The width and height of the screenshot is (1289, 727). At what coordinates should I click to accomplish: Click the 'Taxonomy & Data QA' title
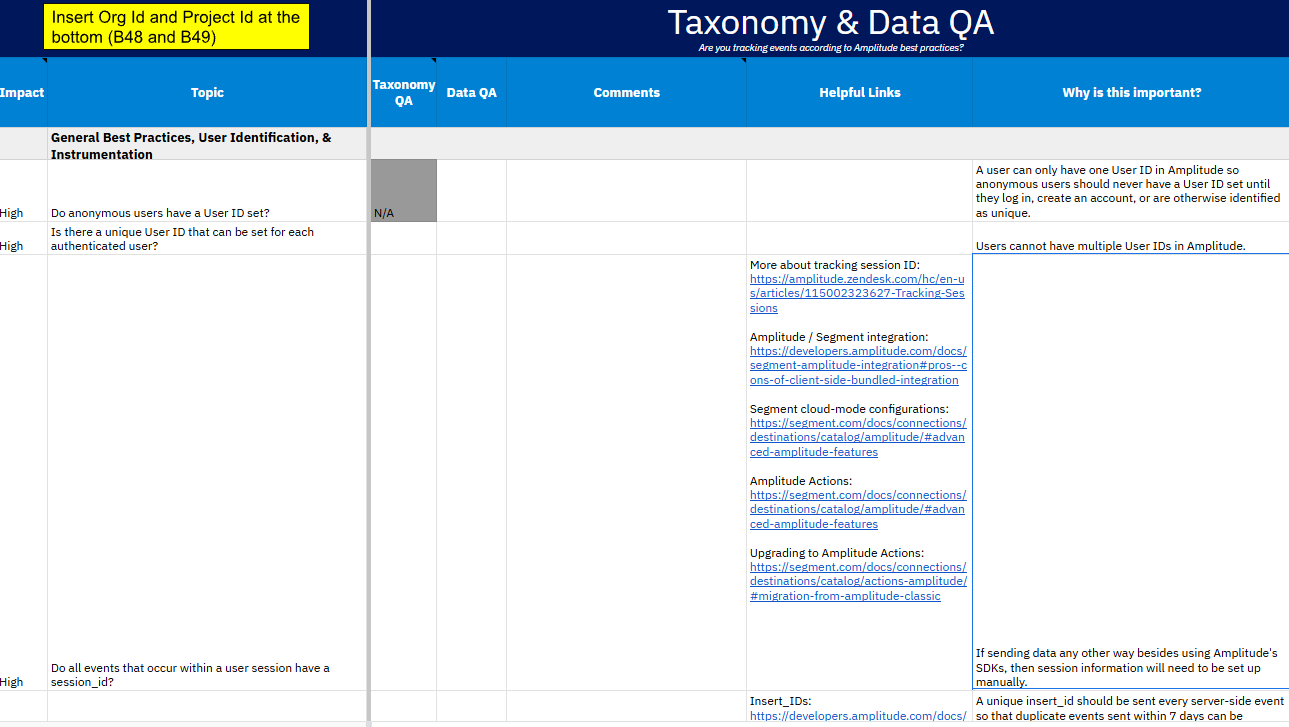tap(830, 22)
